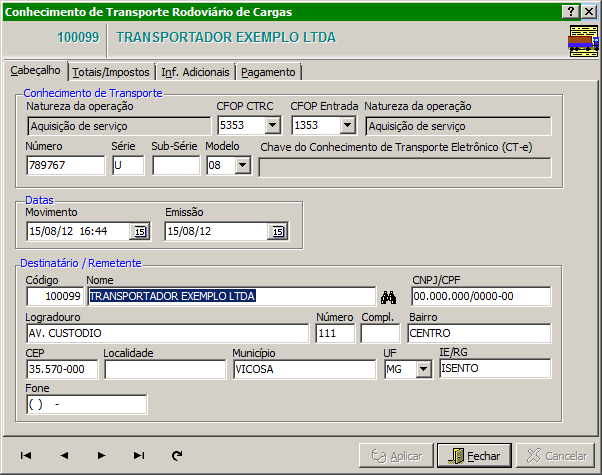Expand the CFOP CTRC dropdown
The height and width of the screenshot is (475, 602).
(x=273, y=126)
